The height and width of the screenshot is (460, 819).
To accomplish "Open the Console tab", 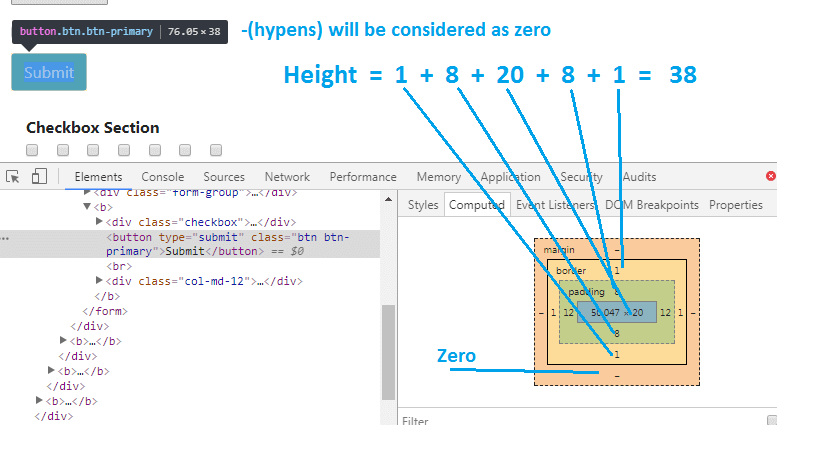I will pos(162,177).
